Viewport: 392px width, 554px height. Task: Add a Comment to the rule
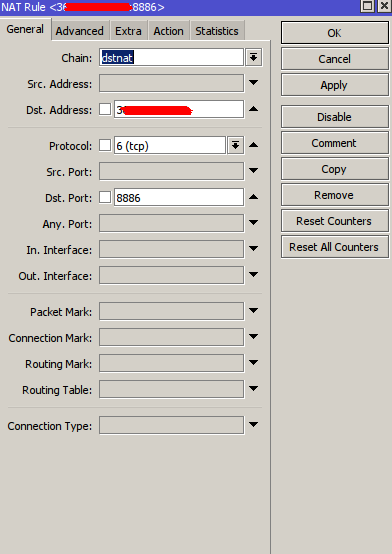335,143
